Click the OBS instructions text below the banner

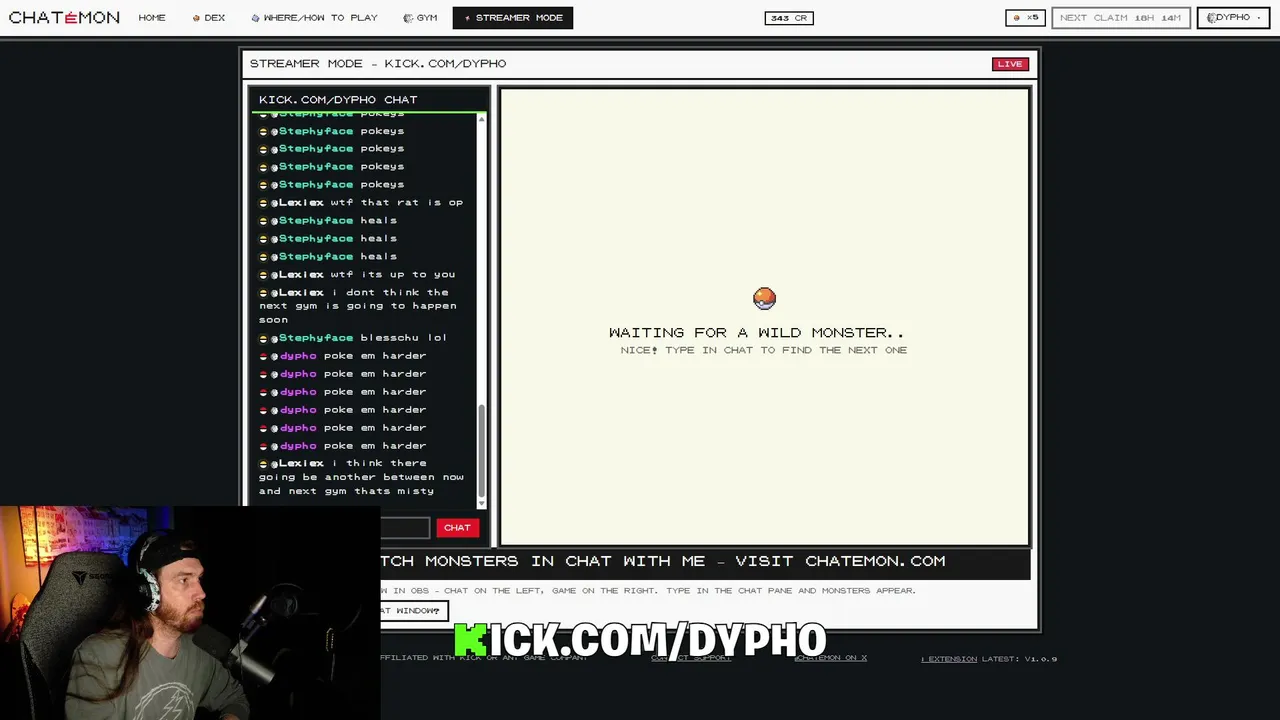pyautogui.click(x=648, y=590)
